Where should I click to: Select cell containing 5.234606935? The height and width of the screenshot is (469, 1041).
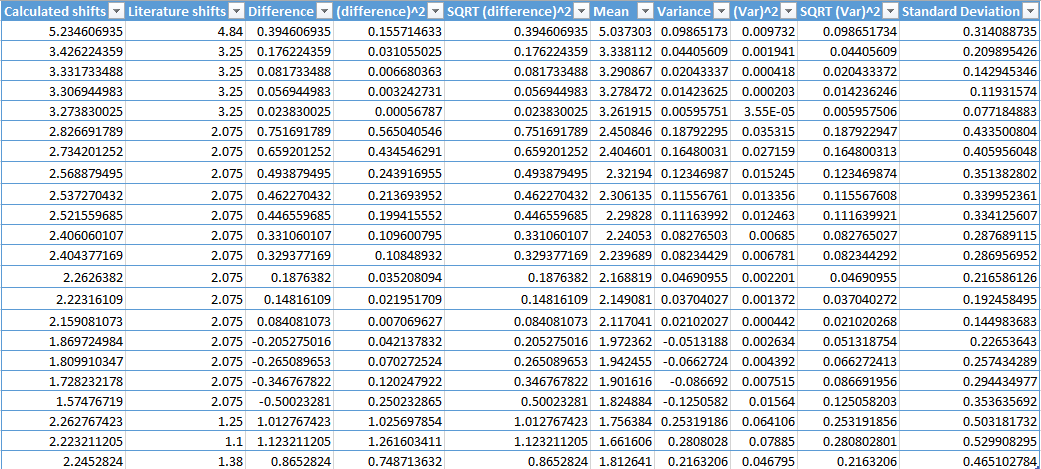[63, 31]
